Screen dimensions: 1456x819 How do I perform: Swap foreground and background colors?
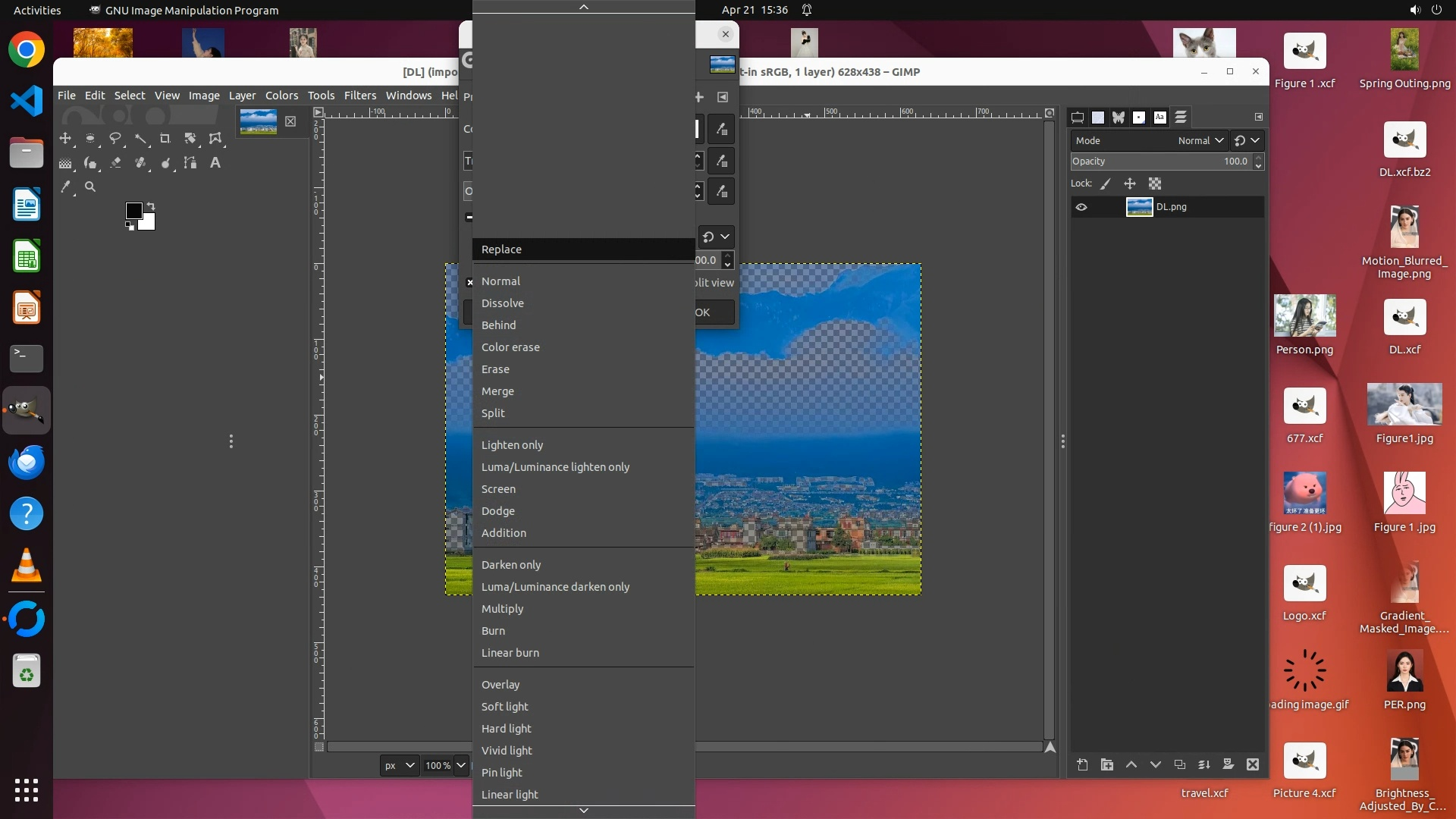(x=151, y=206)
